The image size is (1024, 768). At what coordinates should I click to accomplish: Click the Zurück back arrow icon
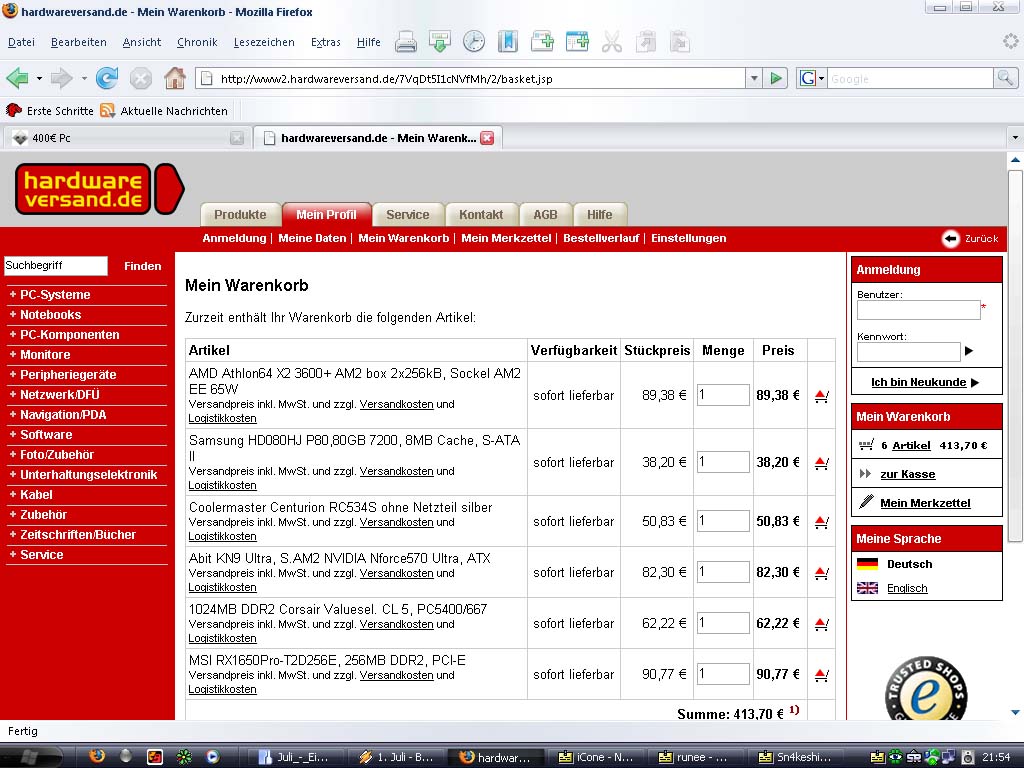(x=950, y=238)
